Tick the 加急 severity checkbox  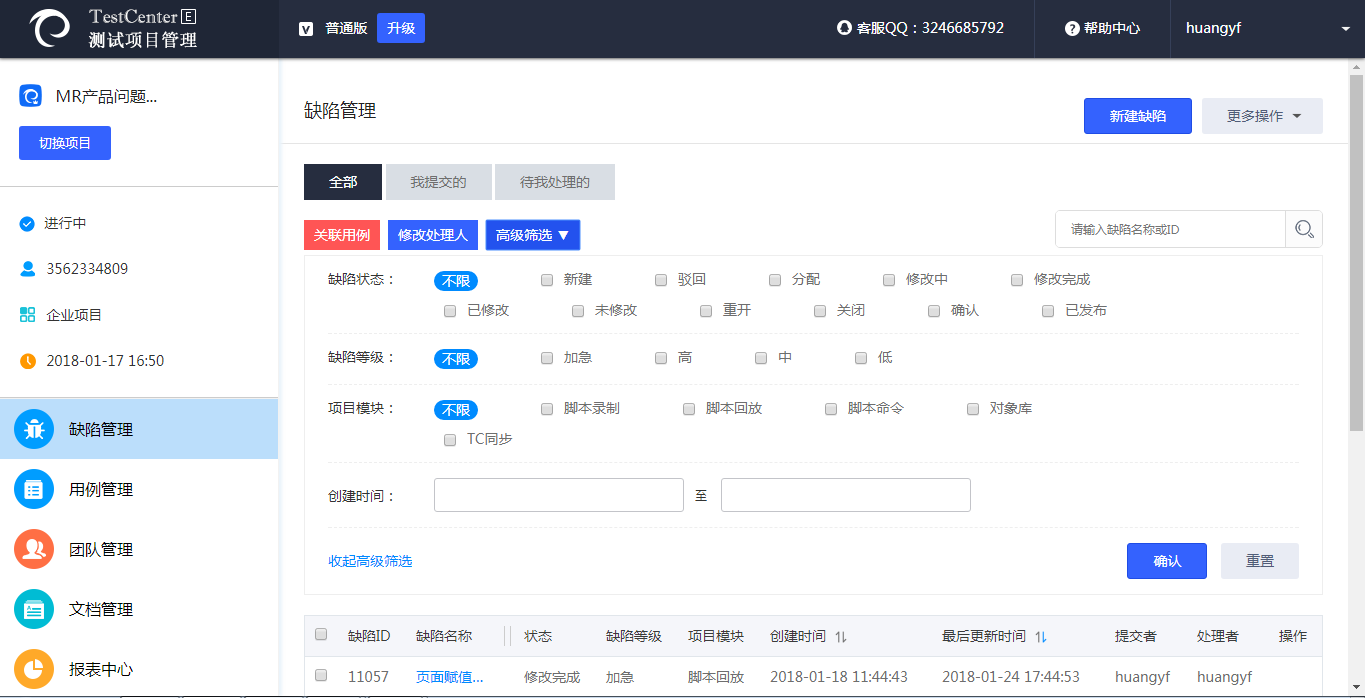click(547, 358)
